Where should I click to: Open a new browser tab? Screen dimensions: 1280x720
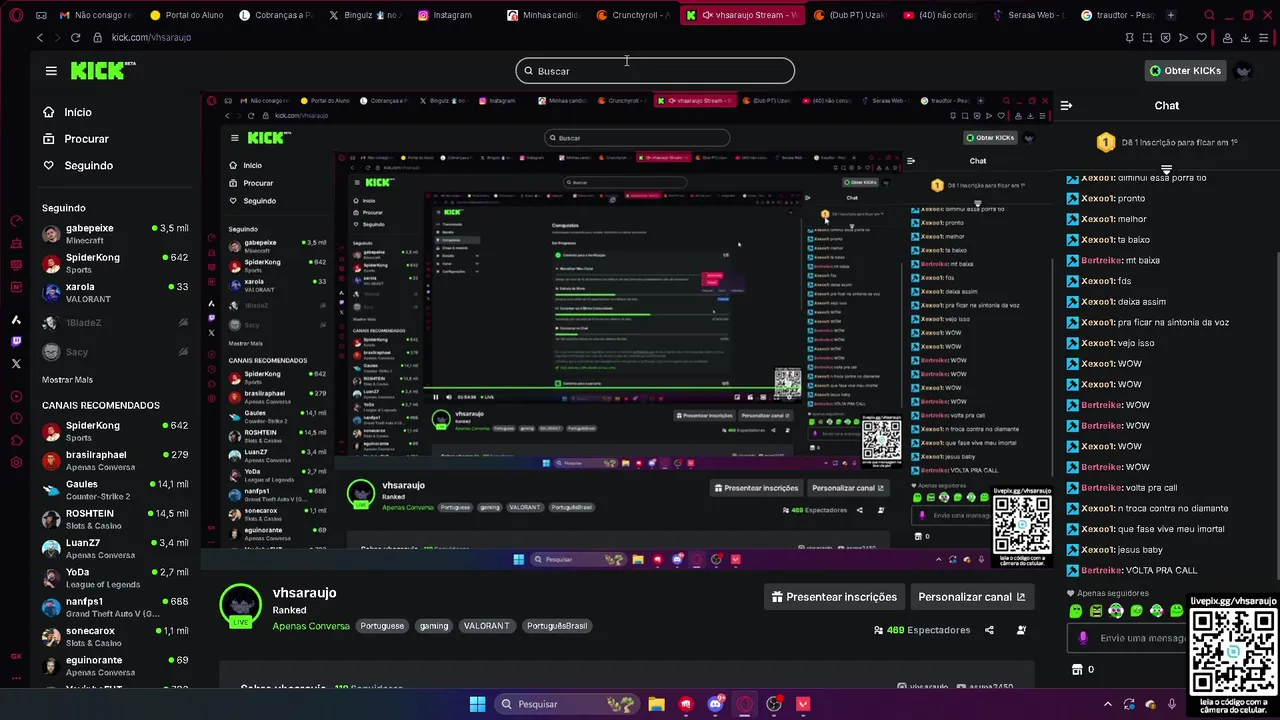1171,15
